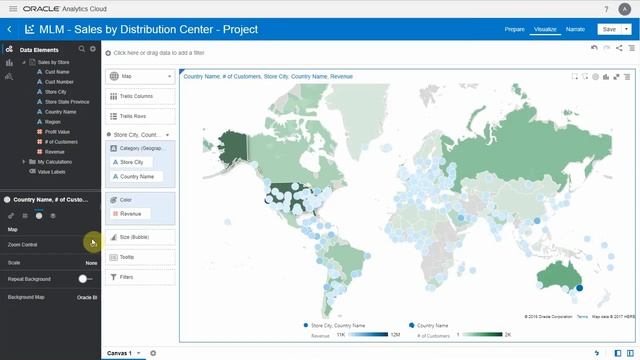
Task: Select the Country Name chip in Category
Action: click(x=137, y=177)
